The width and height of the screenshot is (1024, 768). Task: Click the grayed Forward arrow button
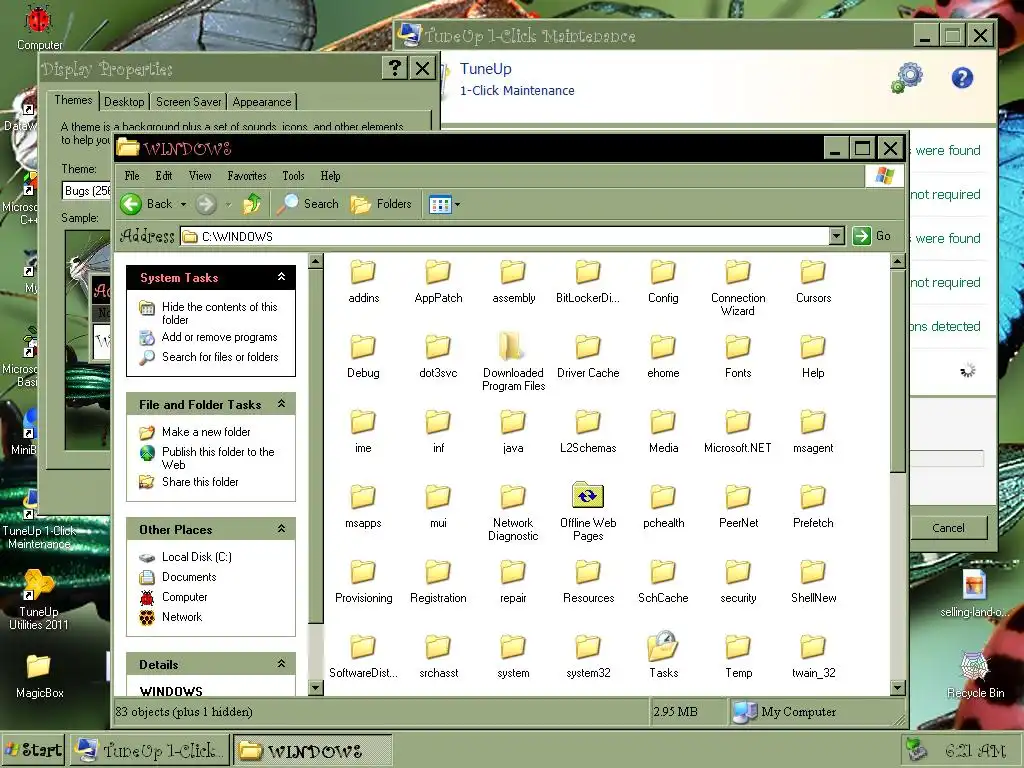(206, 204)
